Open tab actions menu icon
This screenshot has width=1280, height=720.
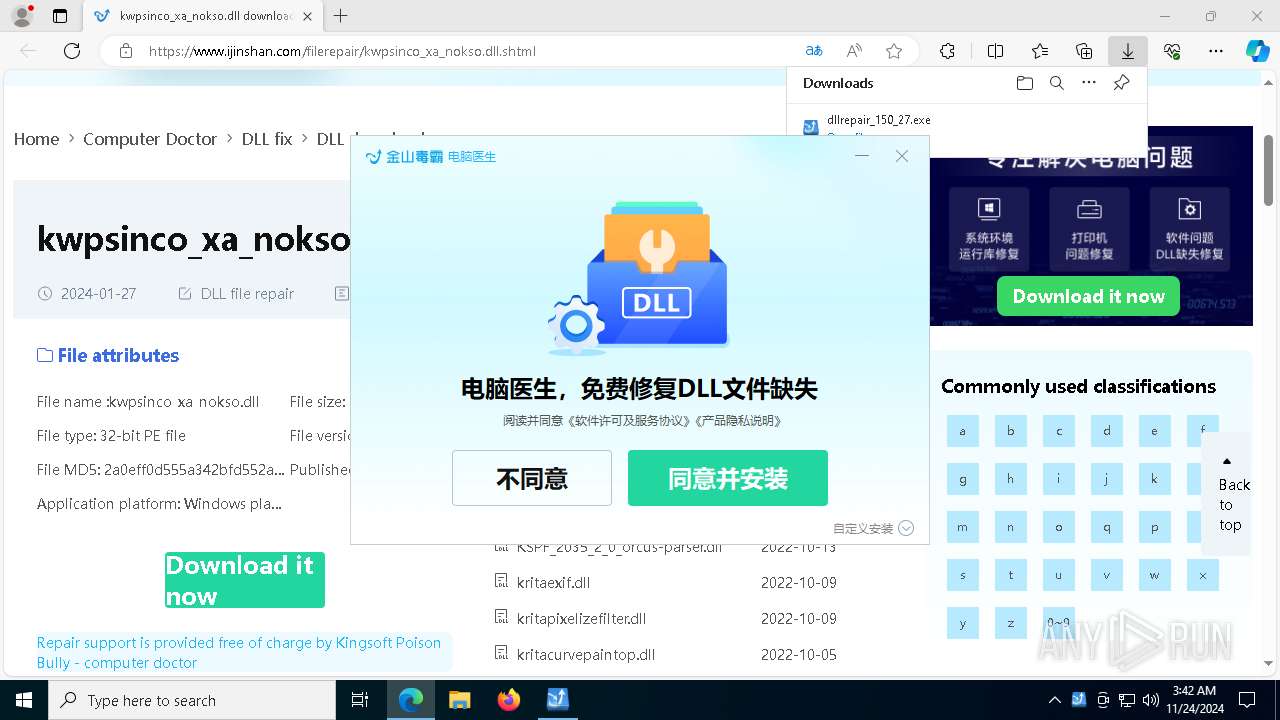[60, 16]
